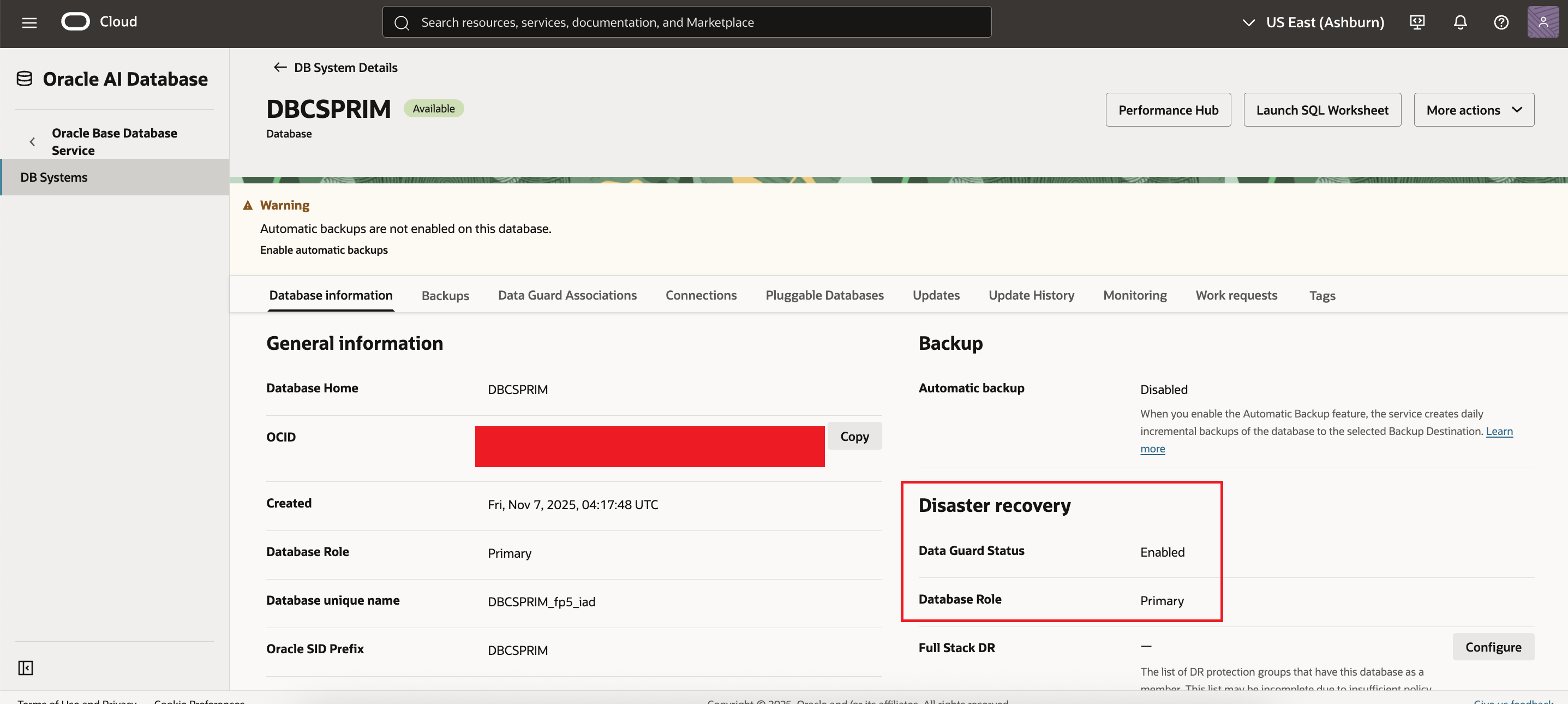
Task: Collapse the sidebar using the panel icon
Action: [x=26, y=668]
